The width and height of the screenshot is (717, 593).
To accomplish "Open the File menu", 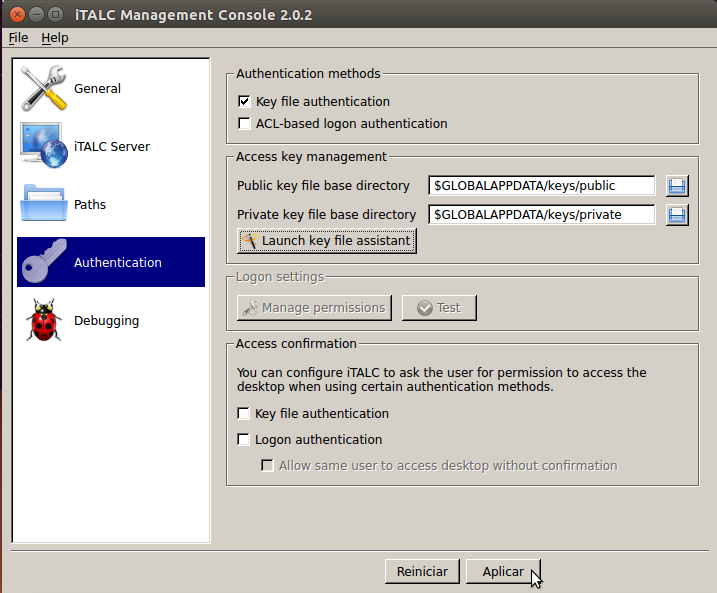I will coord(18,37).
